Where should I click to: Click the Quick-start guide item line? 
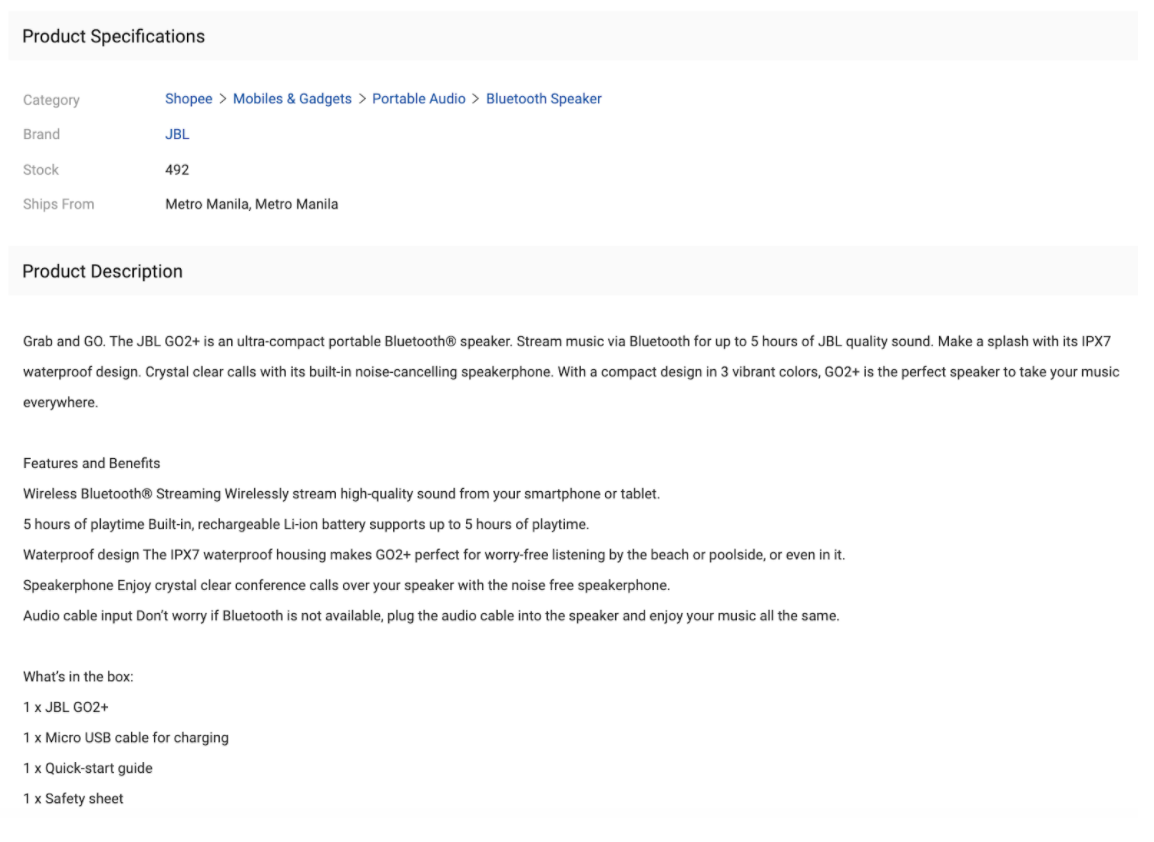click(87, 768)
